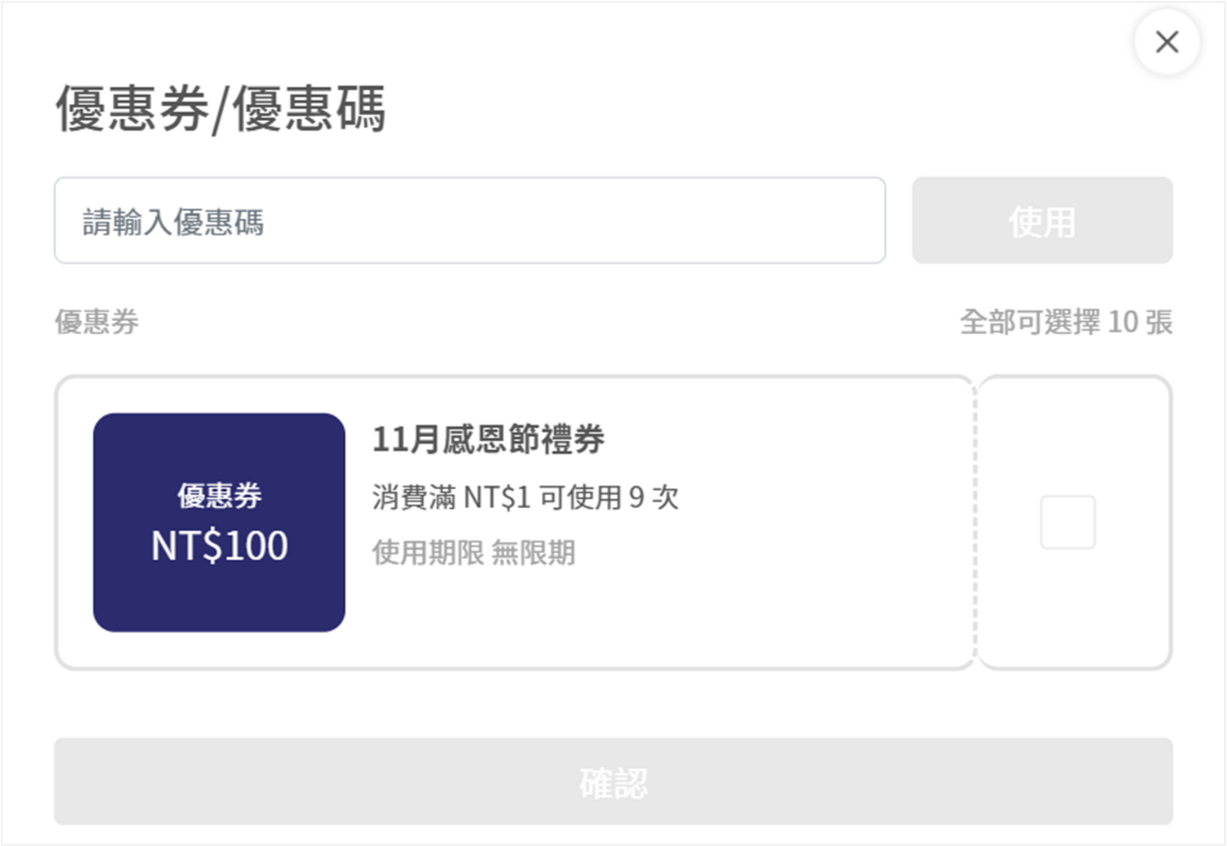Click the white 優惠券 text on the blue badge
This screenshot has height=846, width=1227.
coord(220,496)
